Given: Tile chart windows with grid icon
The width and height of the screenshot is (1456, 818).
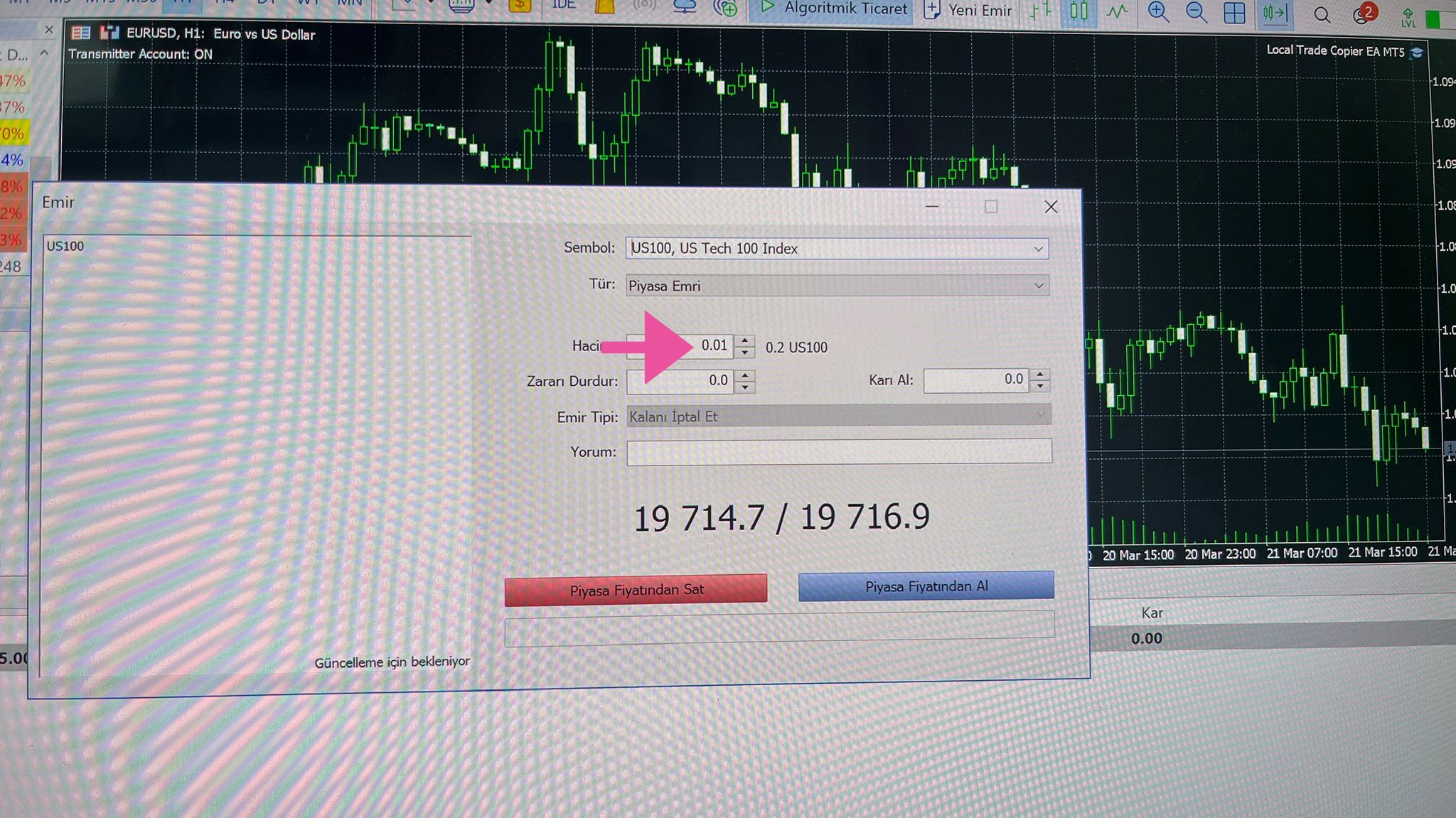Looking at the screenshot, I should 1234,13.
